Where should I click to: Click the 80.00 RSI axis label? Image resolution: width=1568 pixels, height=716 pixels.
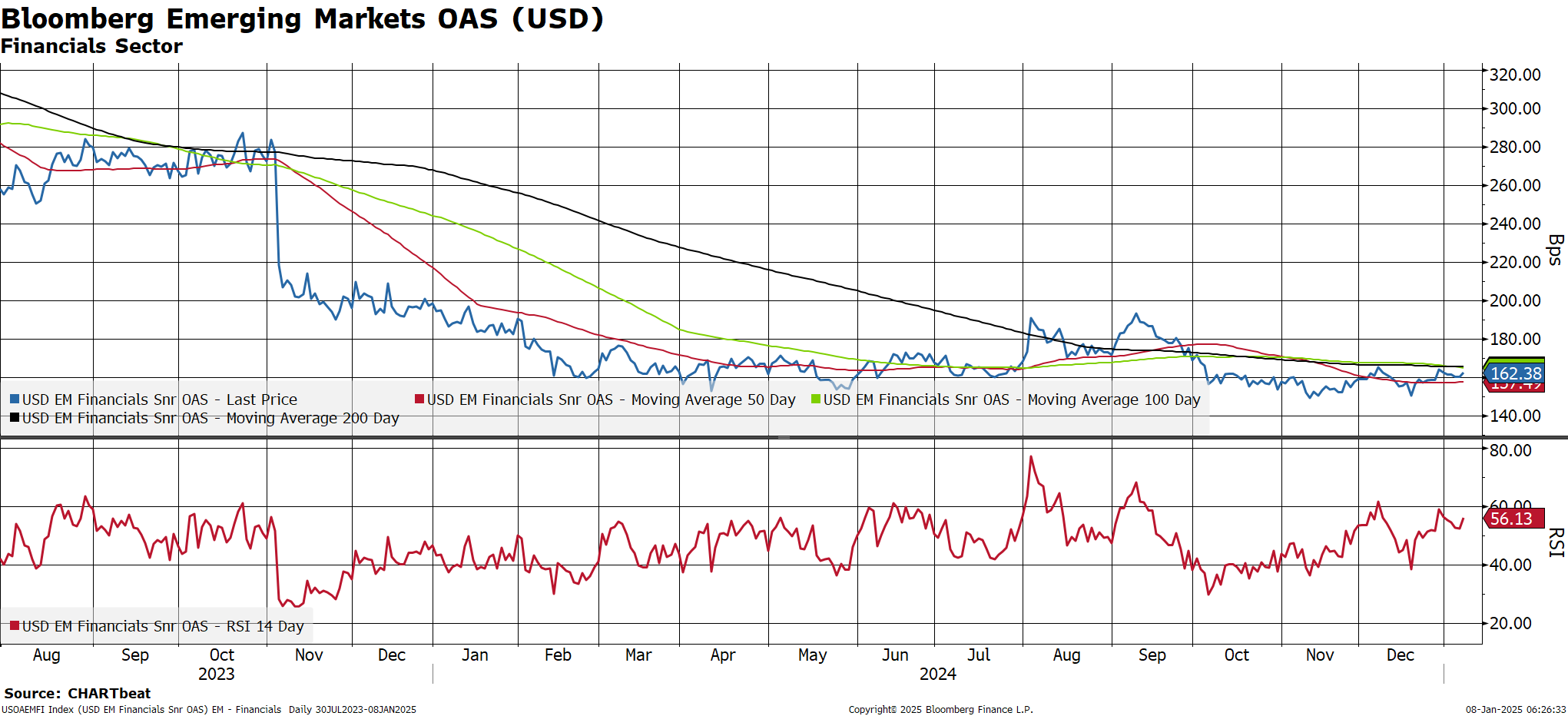(1510, 450)
